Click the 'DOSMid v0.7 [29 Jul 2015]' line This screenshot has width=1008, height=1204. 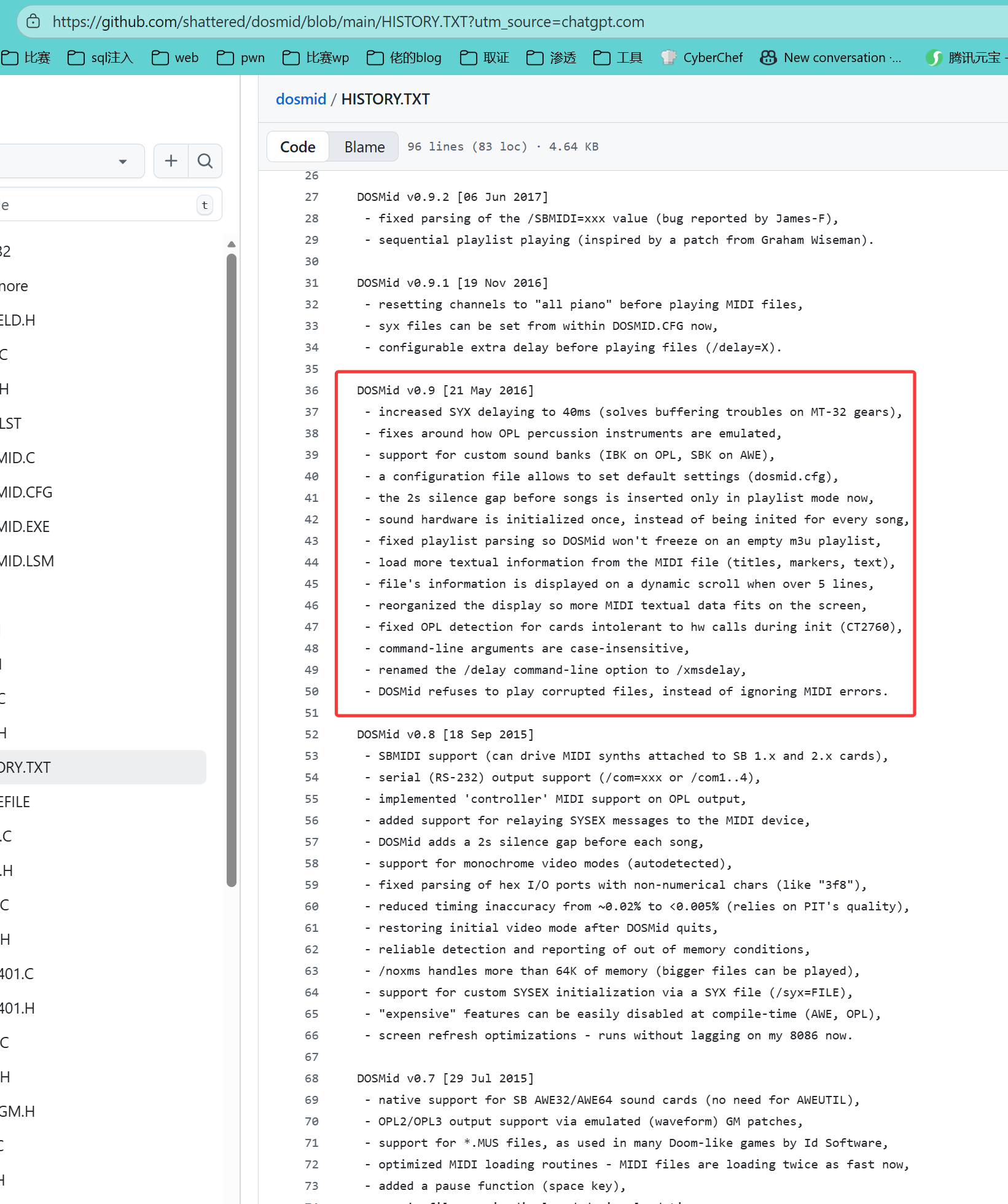[445, 1079]
